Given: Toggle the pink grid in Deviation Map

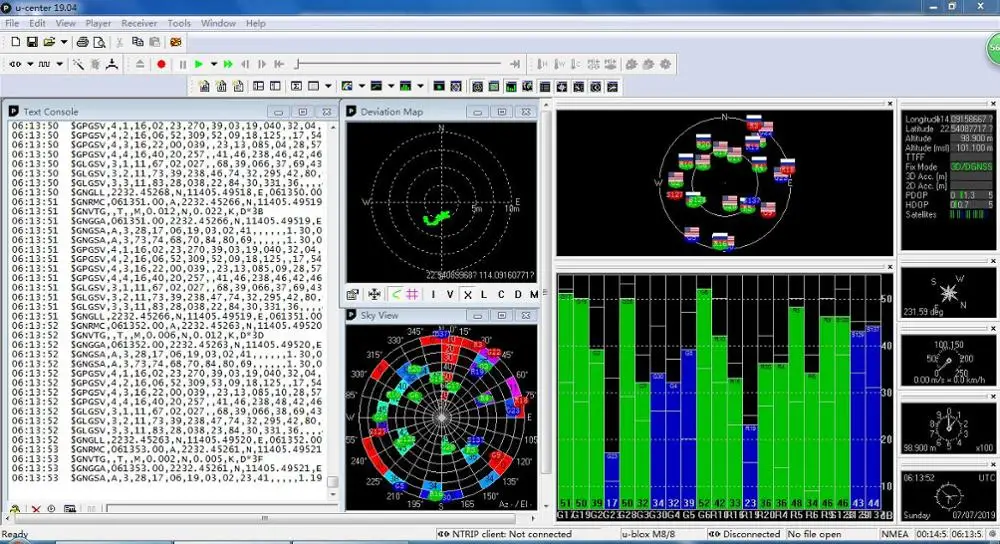Looking at the screenshot, I should point(413,294).
